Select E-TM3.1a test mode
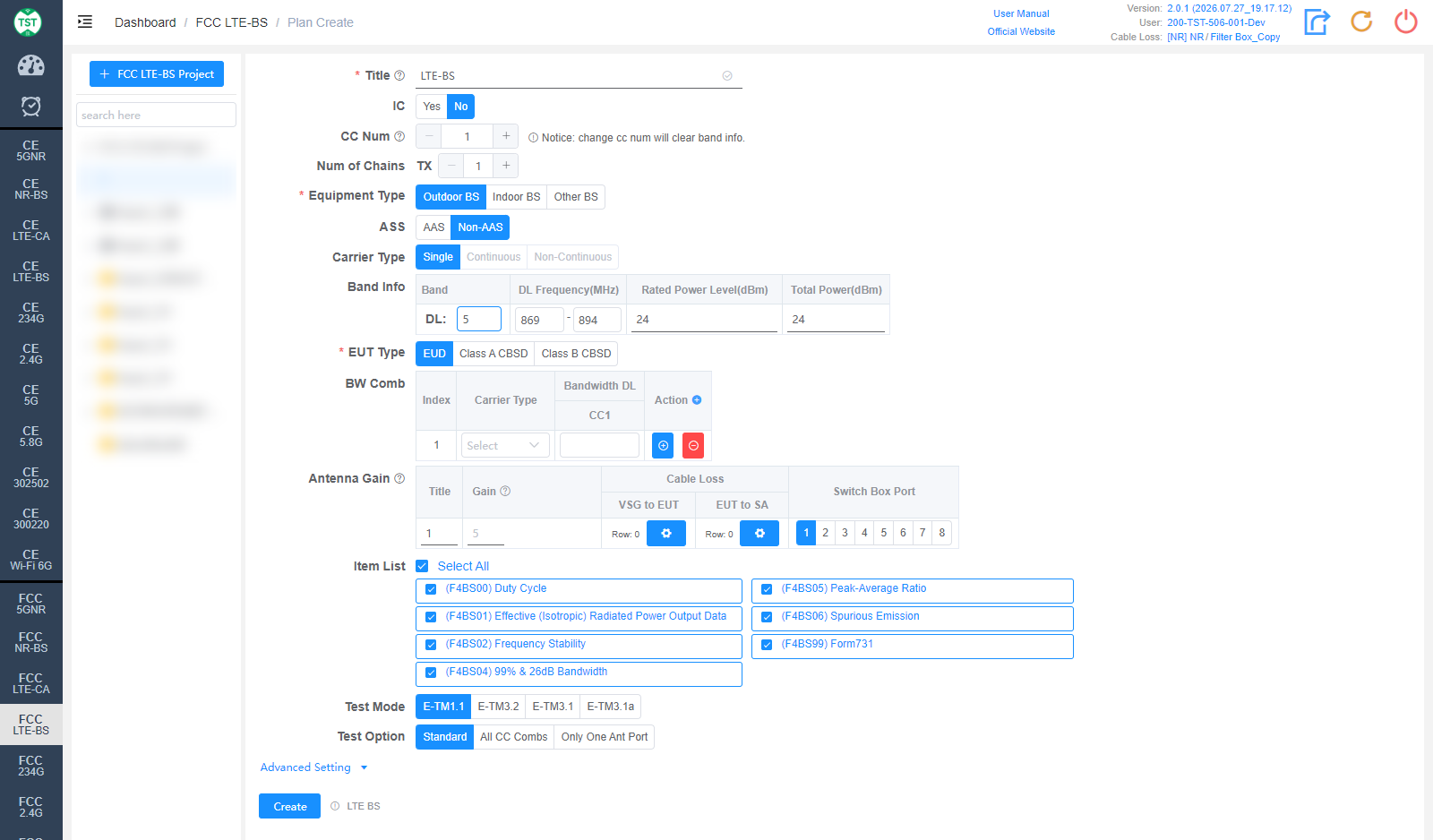This screenshot has width=1433, height=840. coord(610,707)
